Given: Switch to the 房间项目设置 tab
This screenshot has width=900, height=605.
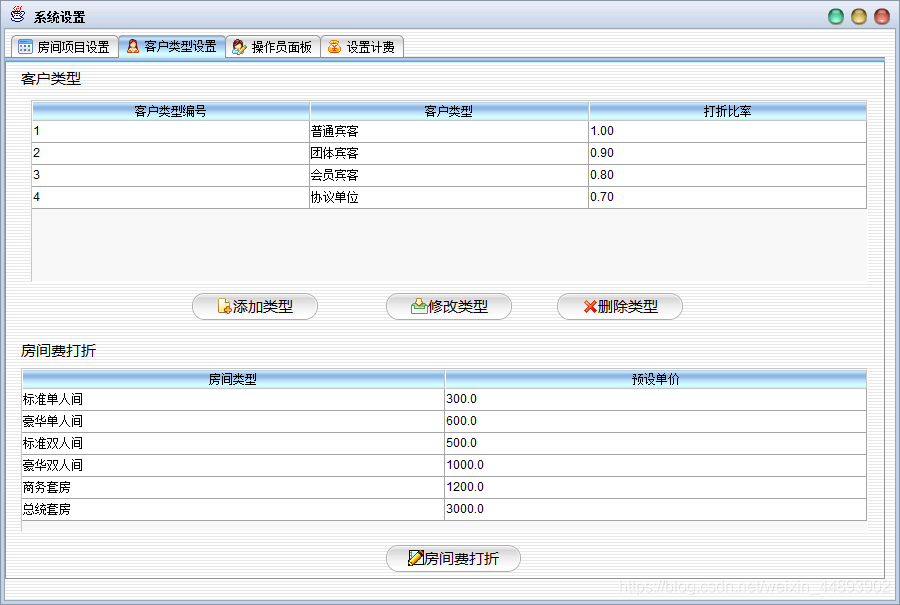Looking at the screenshot, I should click(65, 46).
